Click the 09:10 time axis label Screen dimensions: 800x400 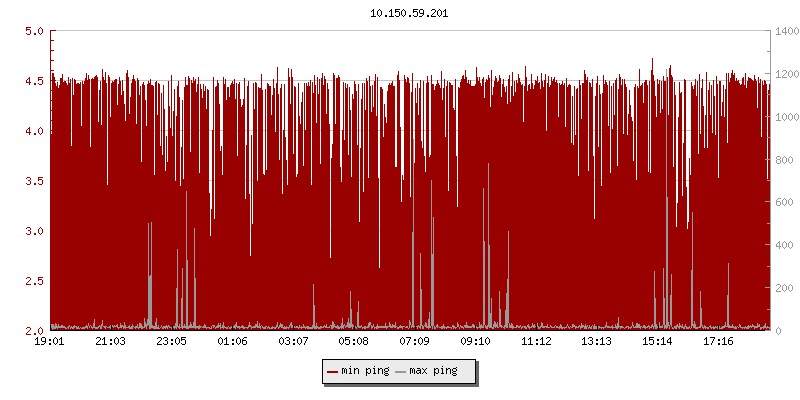pyautogui.click(x=475, y=342)
